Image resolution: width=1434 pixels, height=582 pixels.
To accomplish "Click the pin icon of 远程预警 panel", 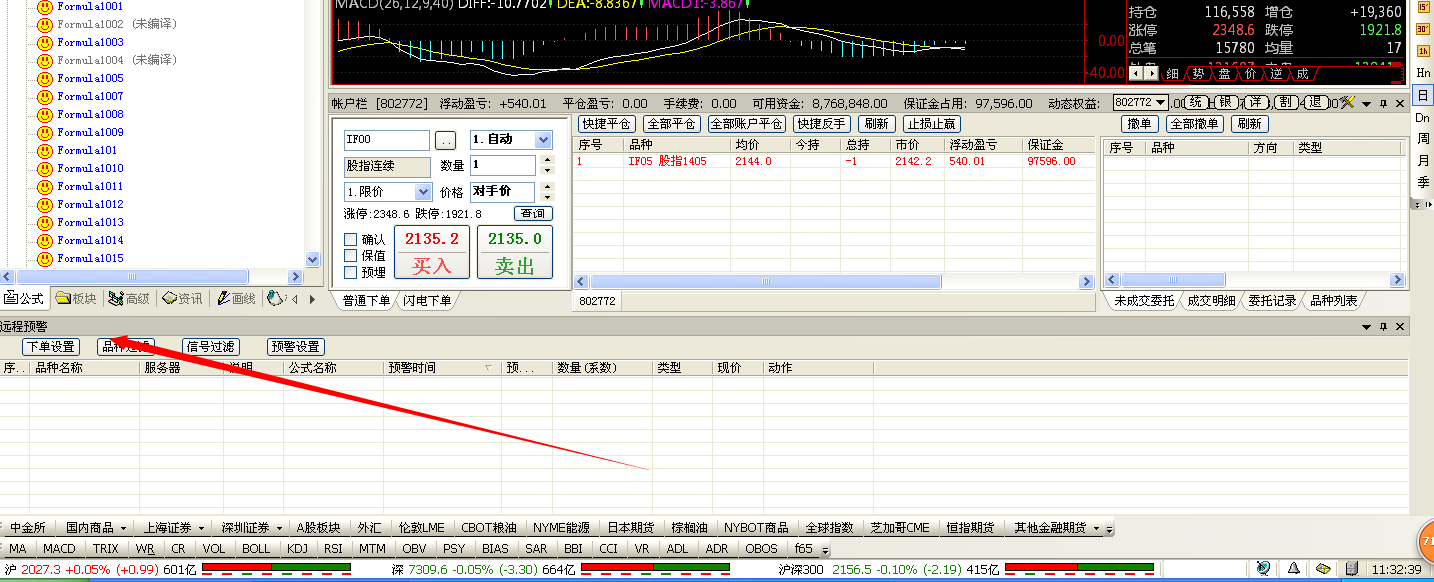I will pos(1384,327).
